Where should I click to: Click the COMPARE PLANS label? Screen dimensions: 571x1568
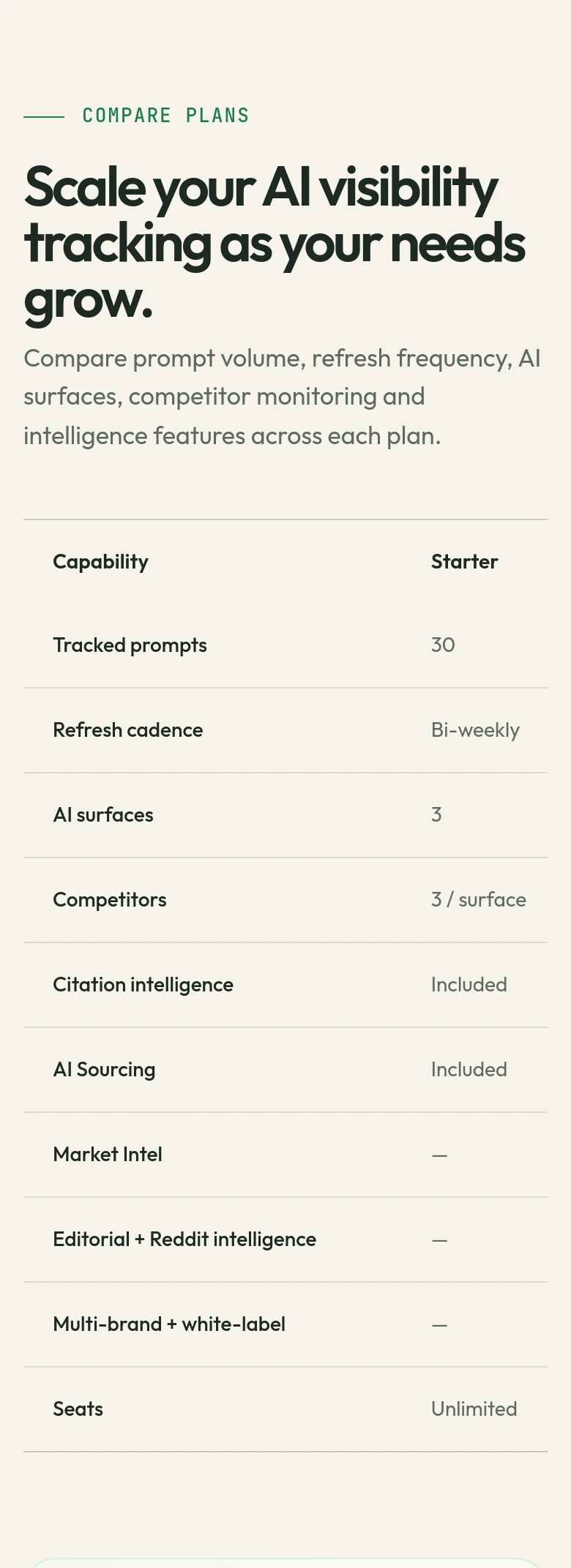(165, 116)
